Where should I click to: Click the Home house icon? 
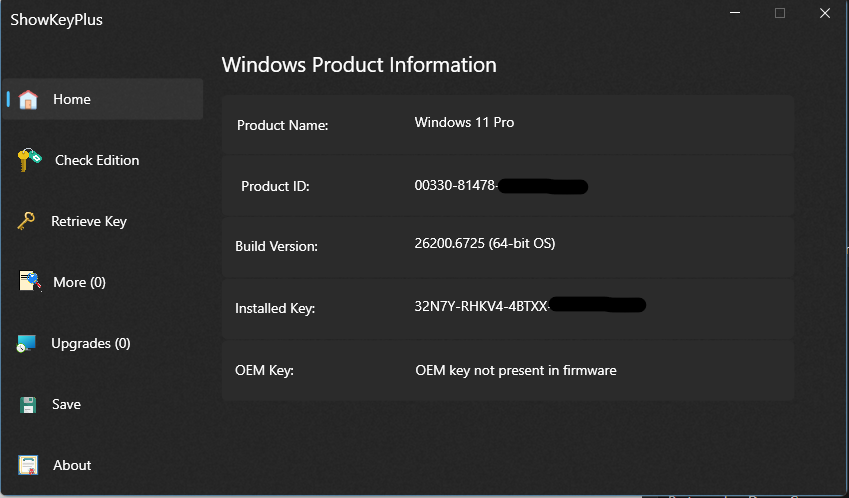28,100
